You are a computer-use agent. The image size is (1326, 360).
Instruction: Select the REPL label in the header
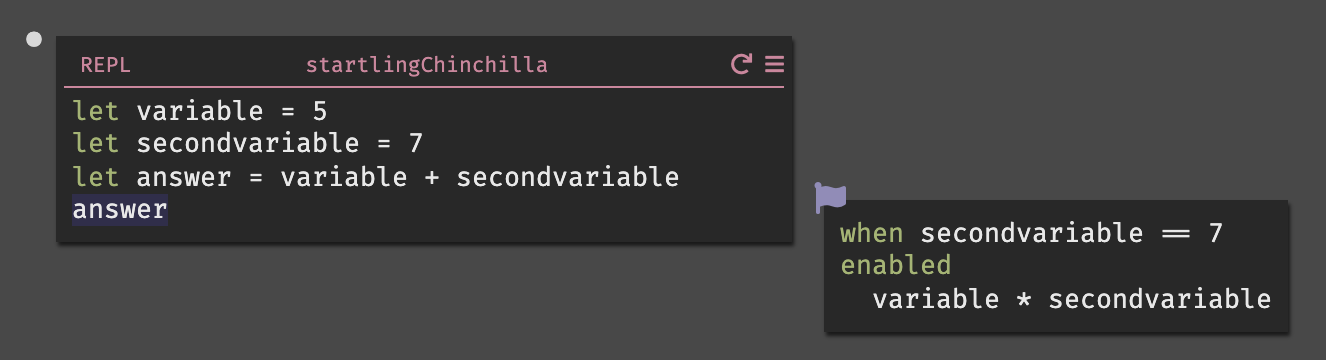[105, 66]
